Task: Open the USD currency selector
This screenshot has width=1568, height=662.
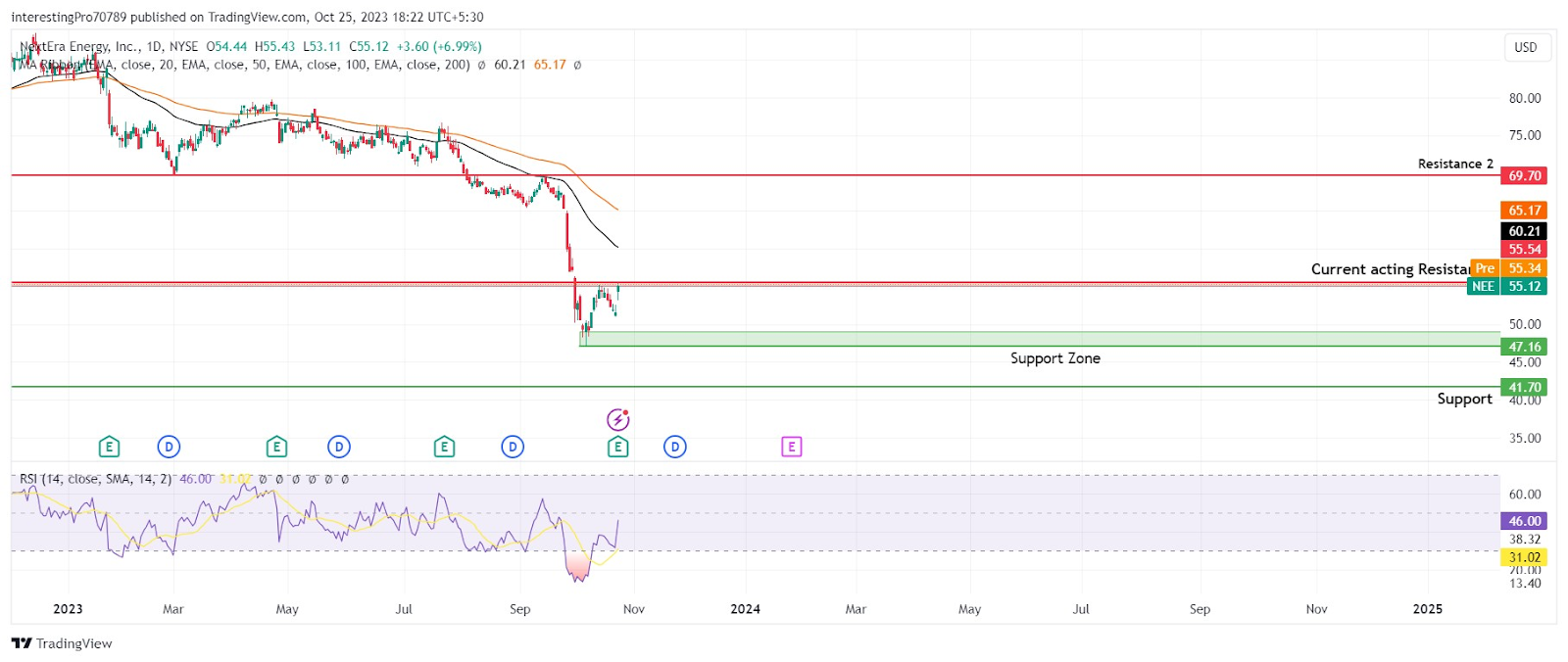Action: pyautogui.click(x=1526, y=47)
